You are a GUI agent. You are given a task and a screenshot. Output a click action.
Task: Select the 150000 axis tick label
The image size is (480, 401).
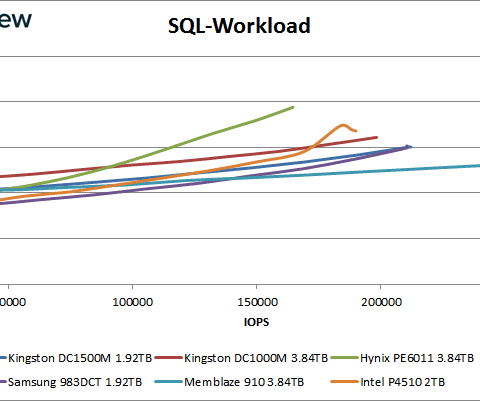[x=257, y=302]
